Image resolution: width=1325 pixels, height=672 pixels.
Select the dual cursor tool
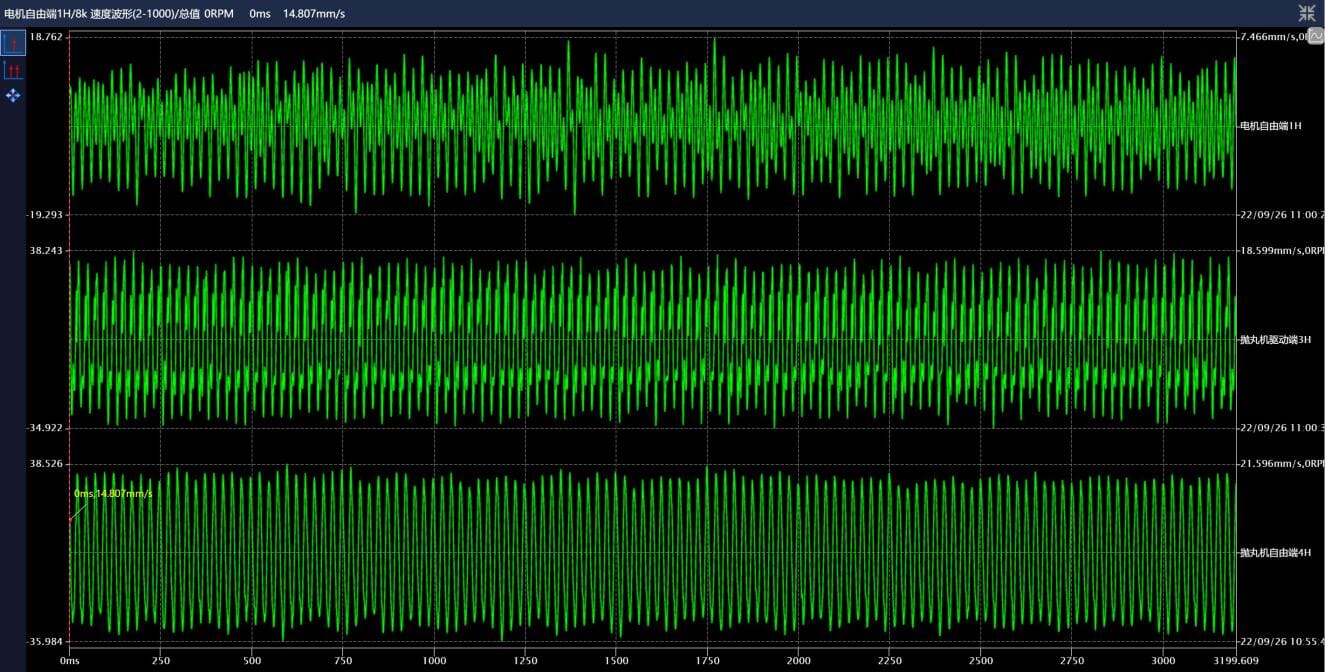point(13,70)
